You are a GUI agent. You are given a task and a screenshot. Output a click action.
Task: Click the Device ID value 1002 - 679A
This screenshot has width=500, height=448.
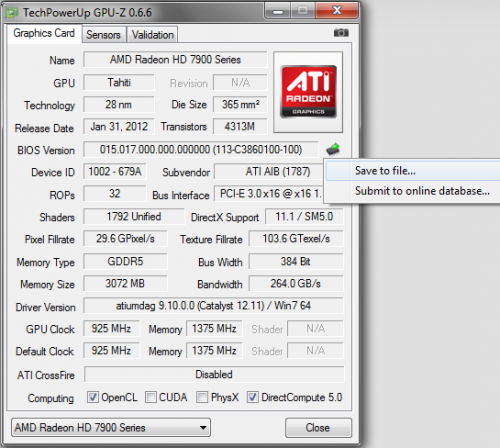click(115, 172)
